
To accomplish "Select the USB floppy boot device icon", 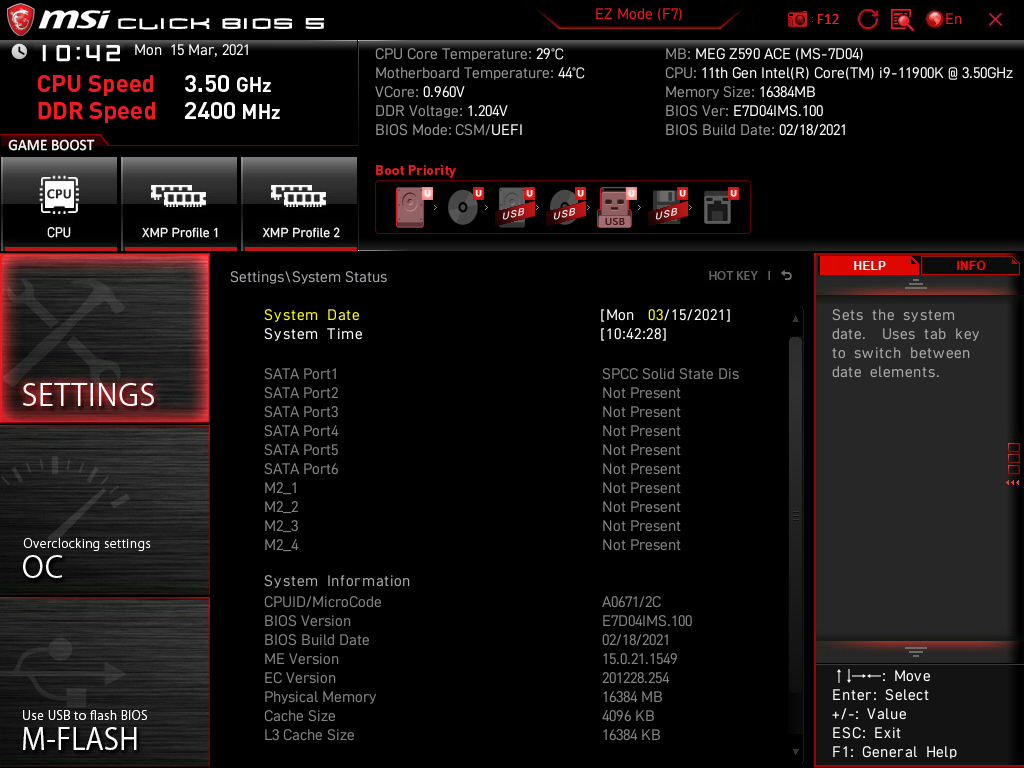I will 668,207.
